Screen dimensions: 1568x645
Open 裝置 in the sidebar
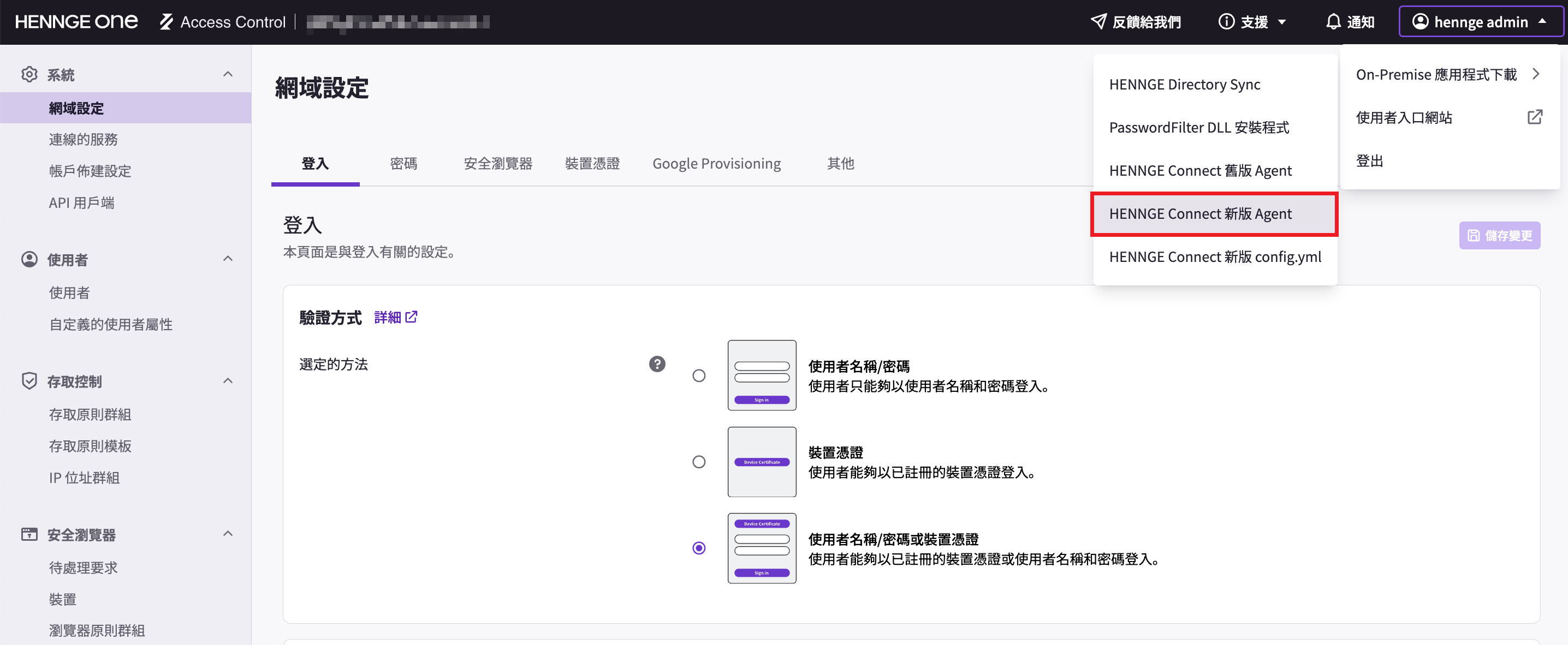coord(126,599)
